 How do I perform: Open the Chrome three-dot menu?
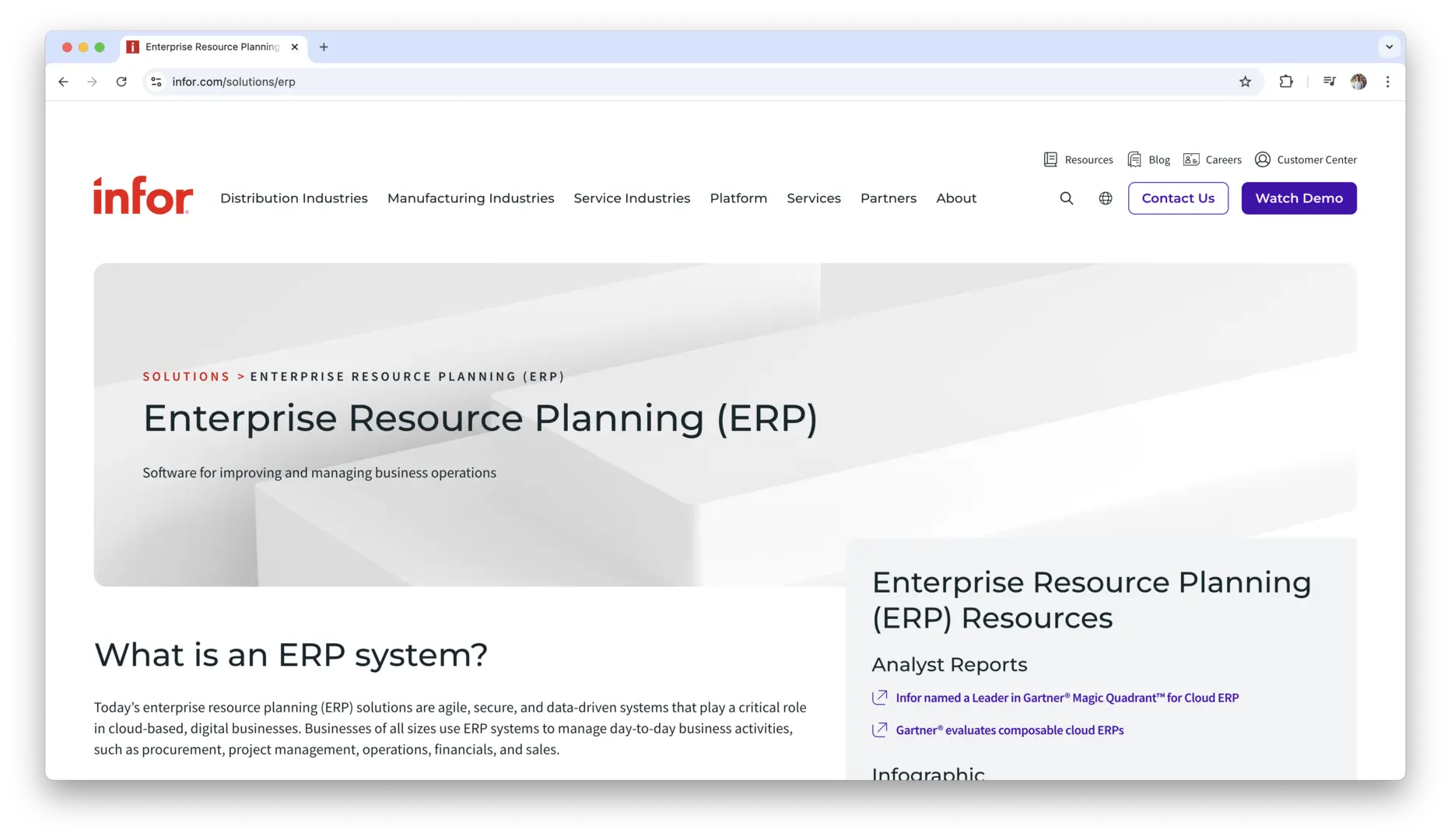[1387, 82]
